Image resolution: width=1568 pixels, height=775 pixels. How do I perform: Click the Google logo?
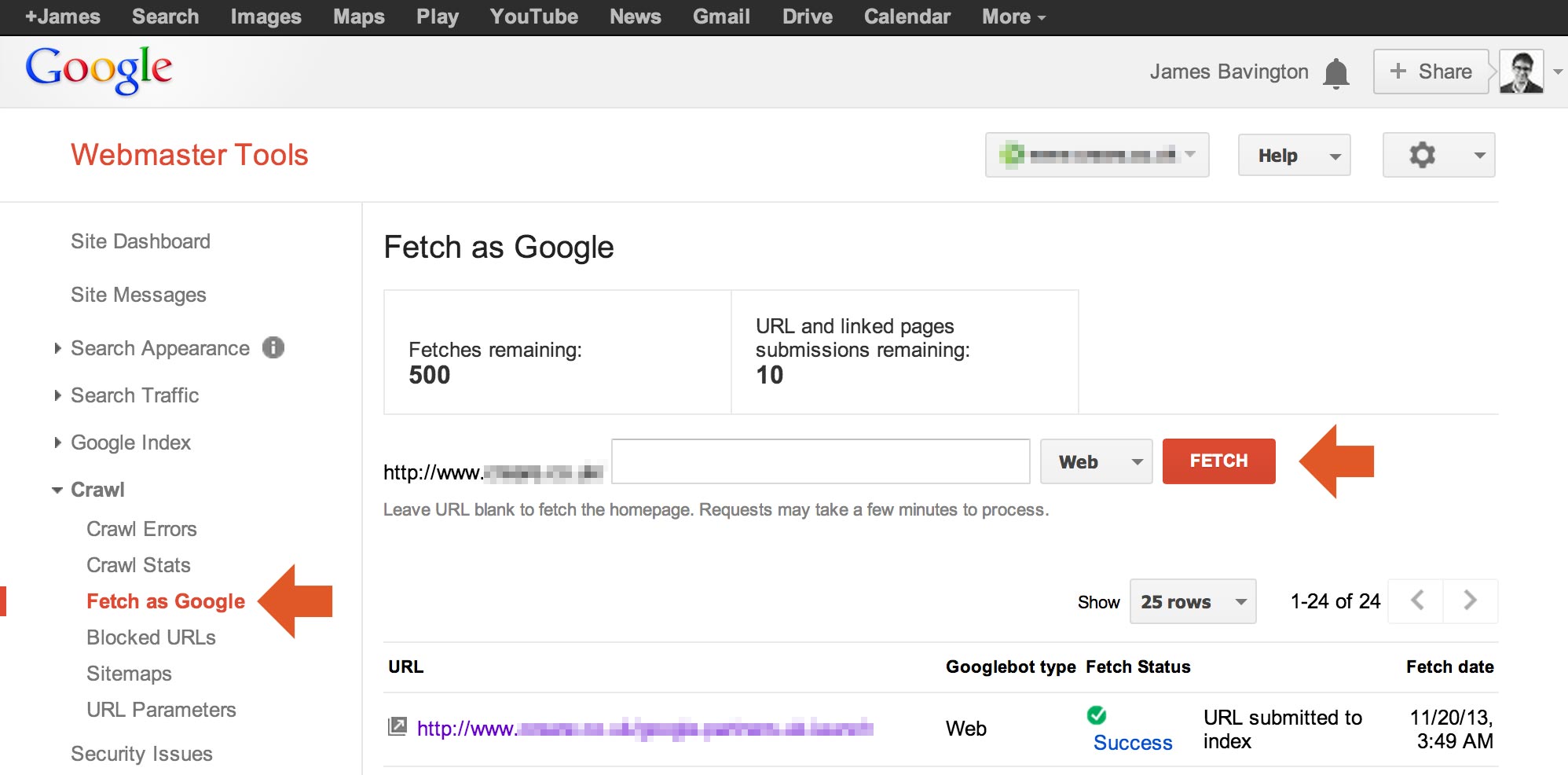[99, 70]
